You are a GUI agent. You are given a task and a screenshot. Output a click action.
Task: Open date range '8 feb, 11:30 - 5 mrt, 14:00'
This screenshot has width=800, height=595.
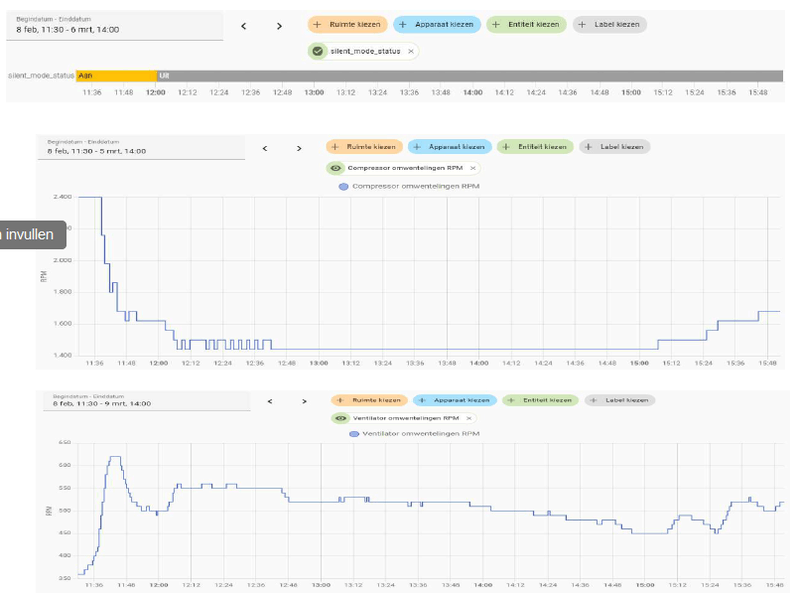tap(141, 148)
